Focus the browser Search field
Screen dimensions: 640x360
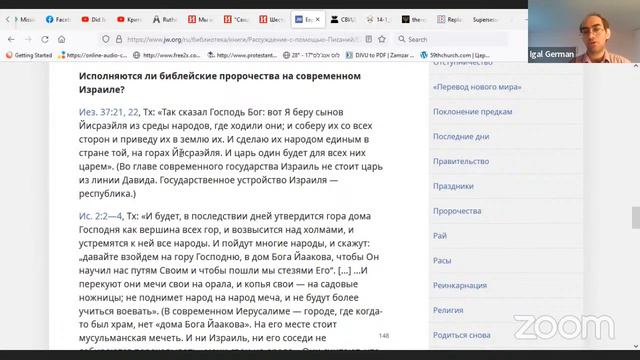click(x=451, y=39)
